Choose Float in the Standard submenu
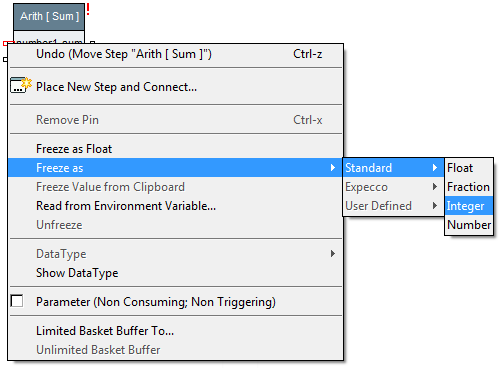Image resolution: width=502 pixels, height=368 pixels. [469, 168]
